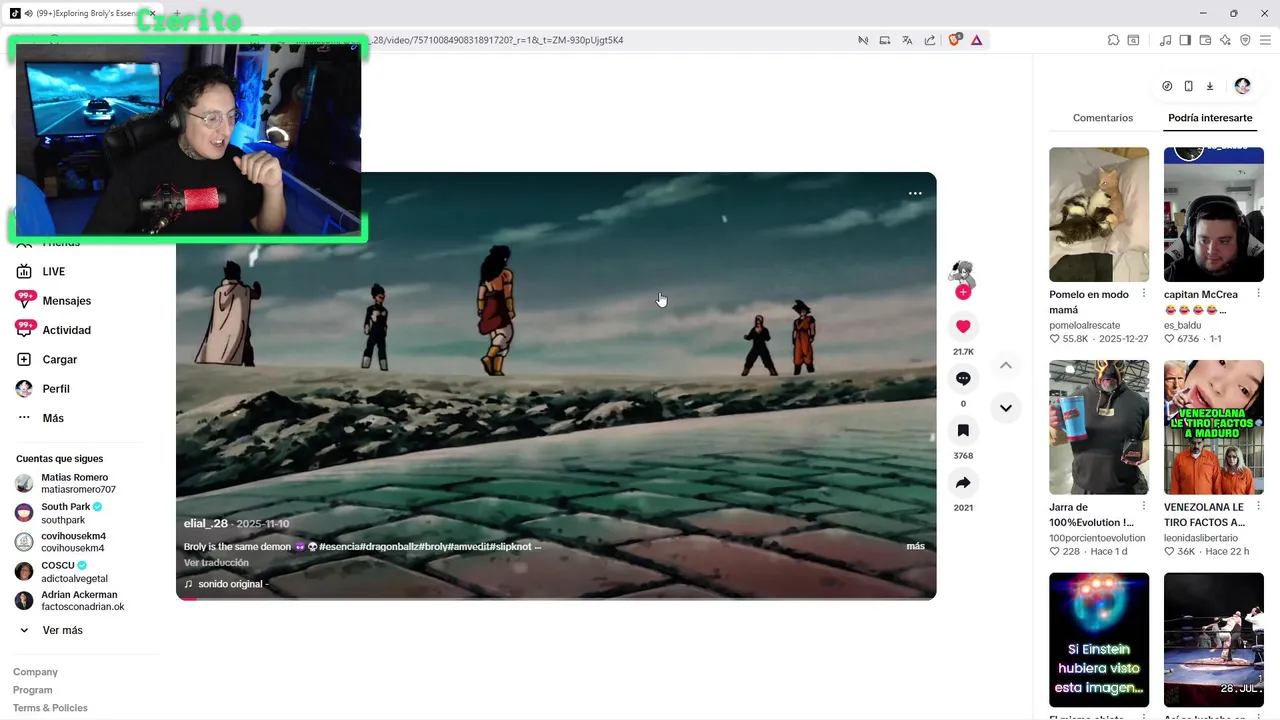Screen dimensions: 1280x720
Task: Open Si Einstein hubiera visto thumbnail
Action: point(1099,640)
